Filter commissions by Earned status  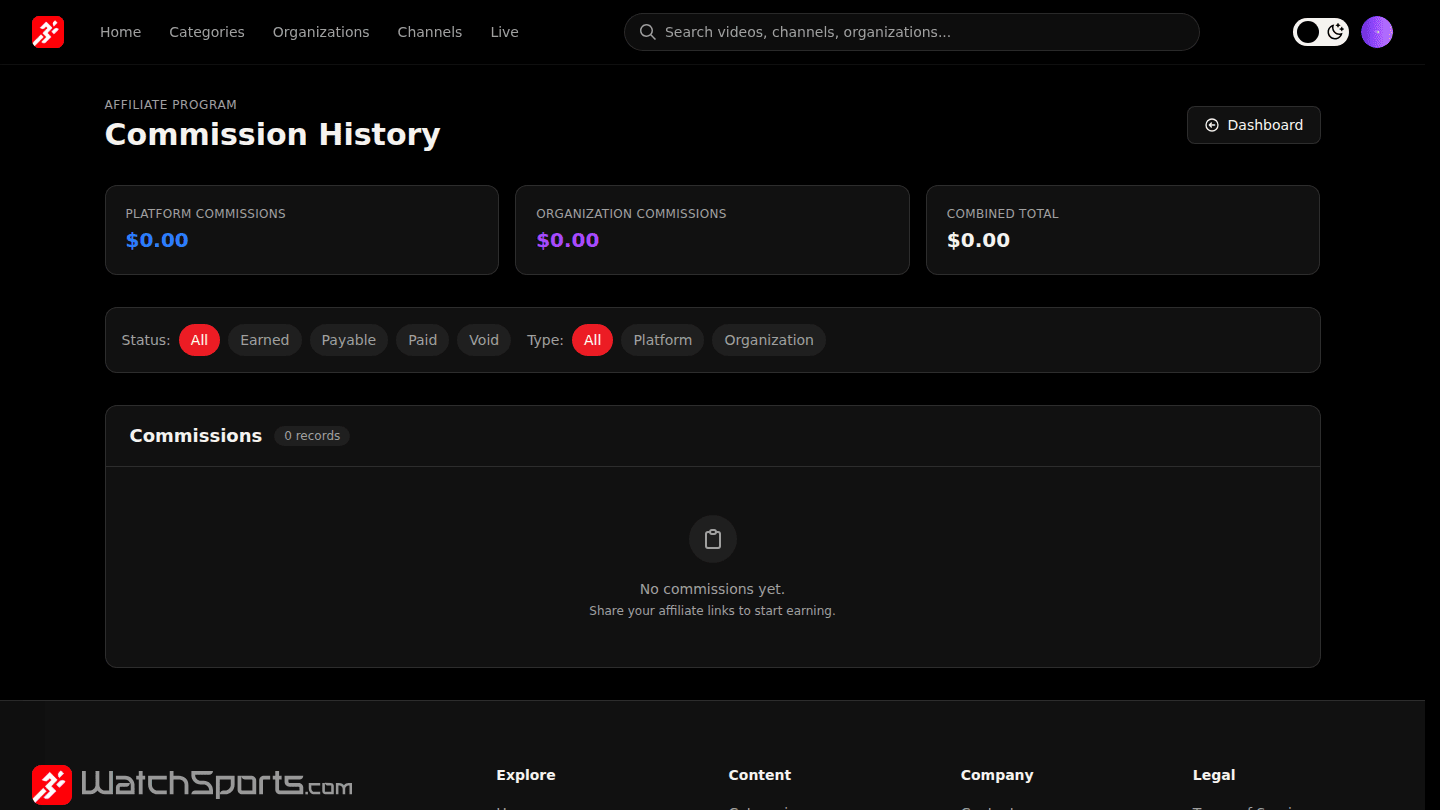pos(264,340)
